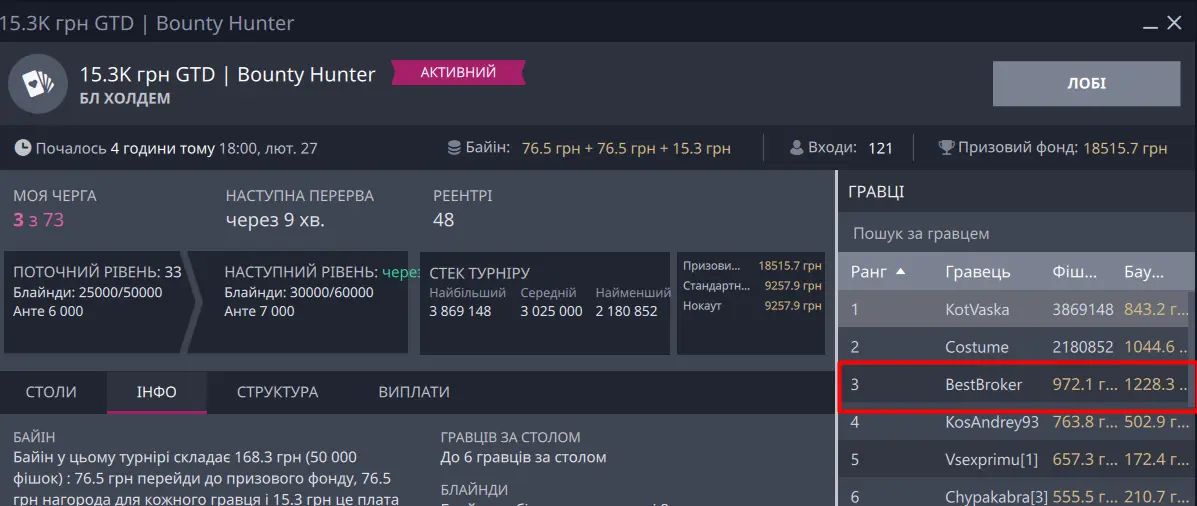Click the chip-stack icon next to Байін
Image resolution: width=1197 pixels, height=506 pixels.
pyautogui.click(x=454, y=148)
